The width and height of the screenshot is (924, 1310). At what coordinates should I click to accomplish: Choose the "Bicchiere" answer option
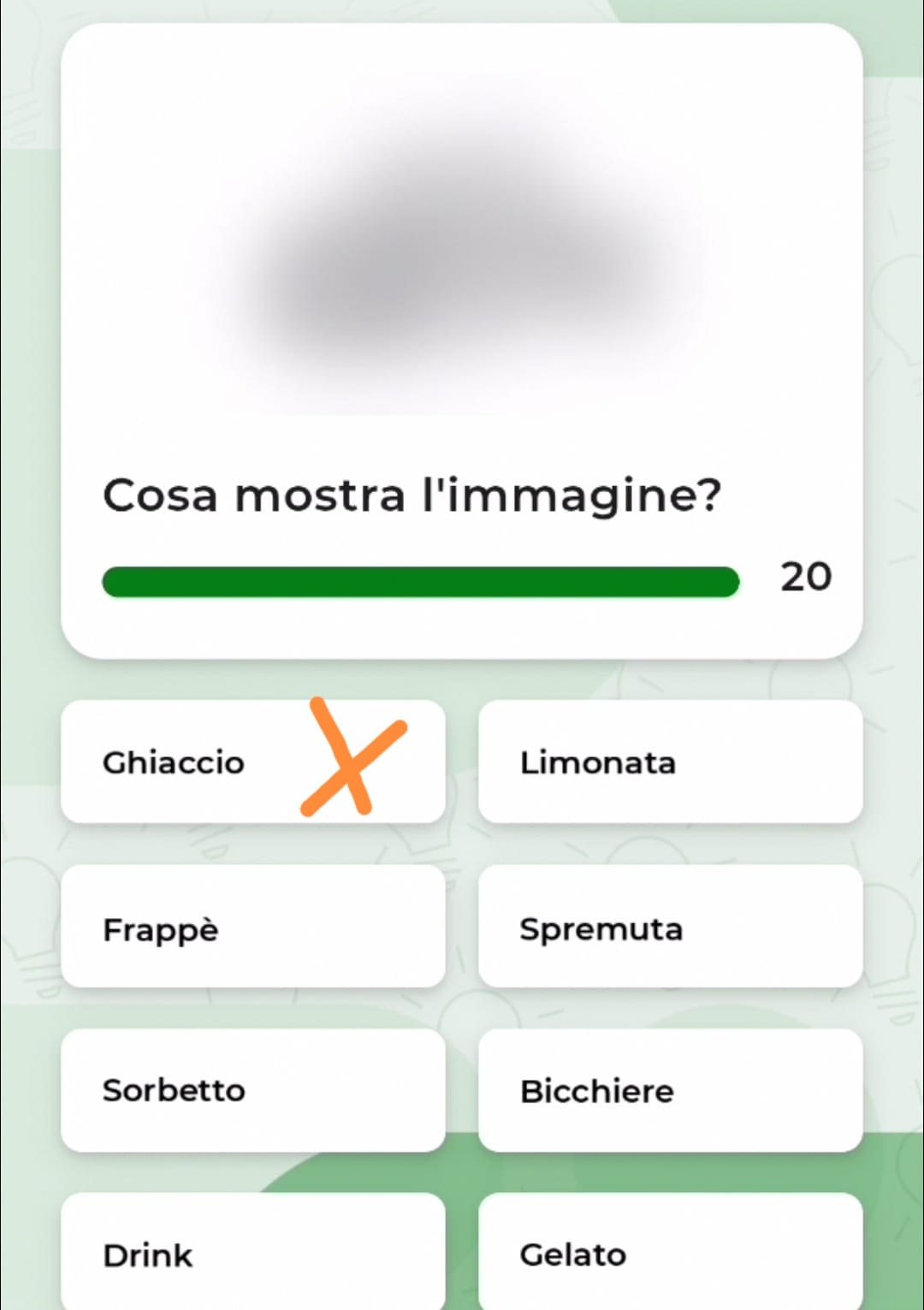pos(670,1091)
